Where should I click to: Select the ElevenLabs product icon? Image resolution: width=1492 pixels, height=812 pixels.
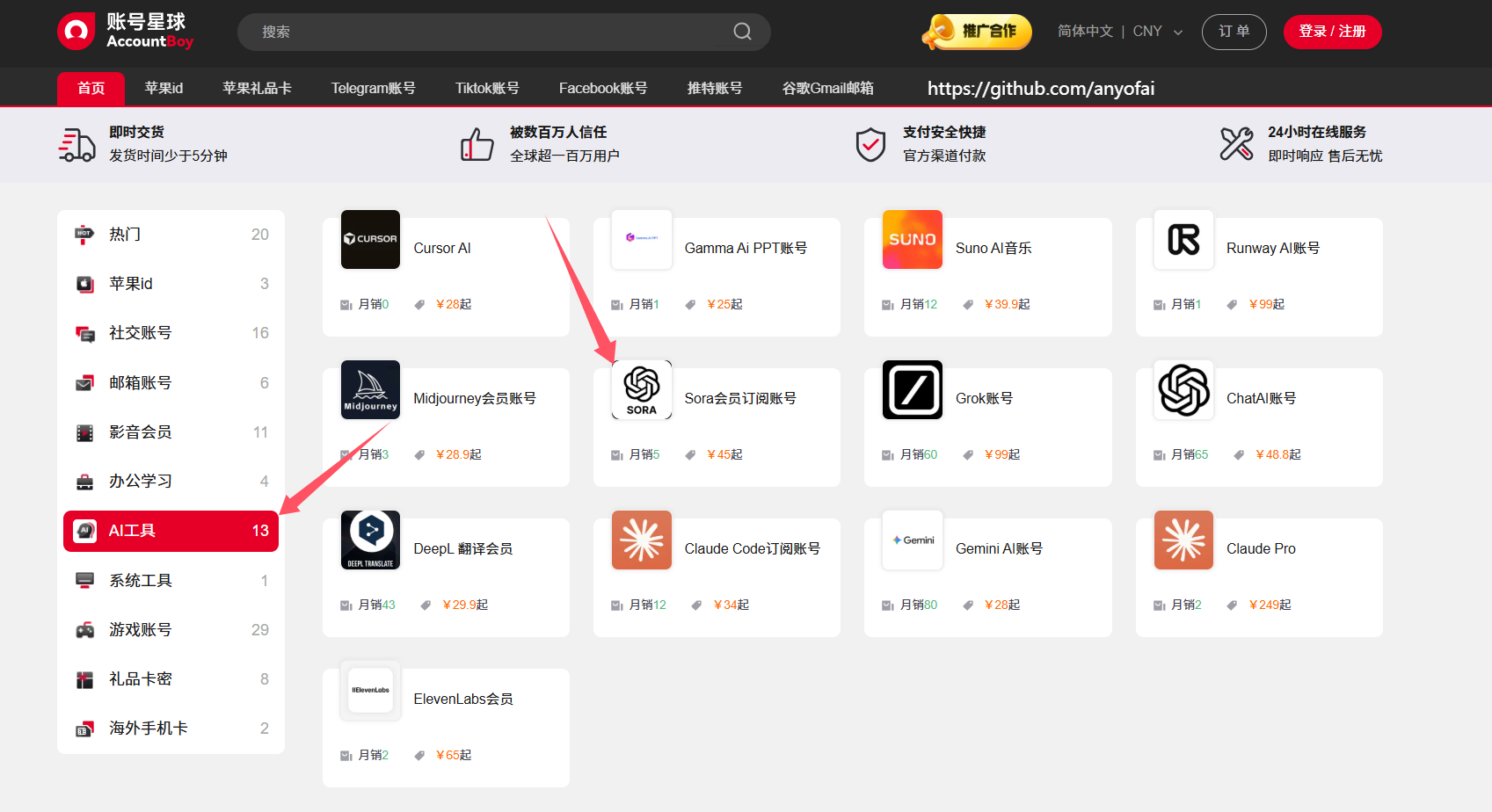369,690
